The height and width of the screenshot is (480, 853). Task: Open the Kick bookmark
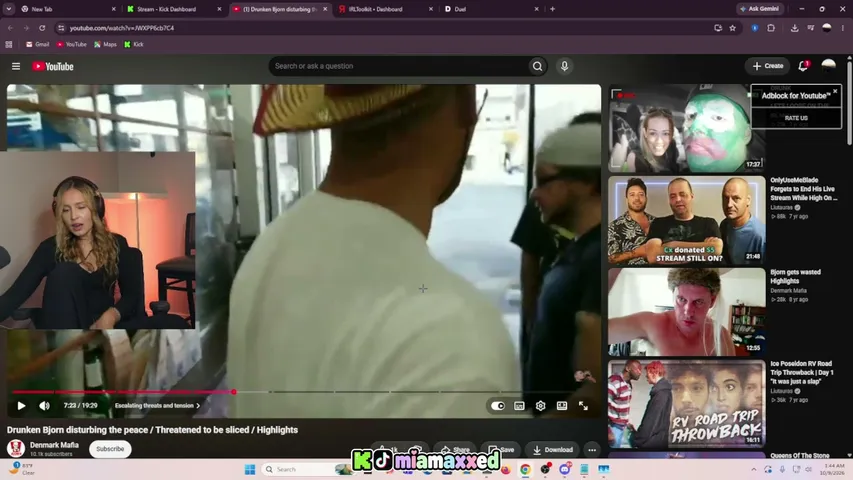(134, 45)
